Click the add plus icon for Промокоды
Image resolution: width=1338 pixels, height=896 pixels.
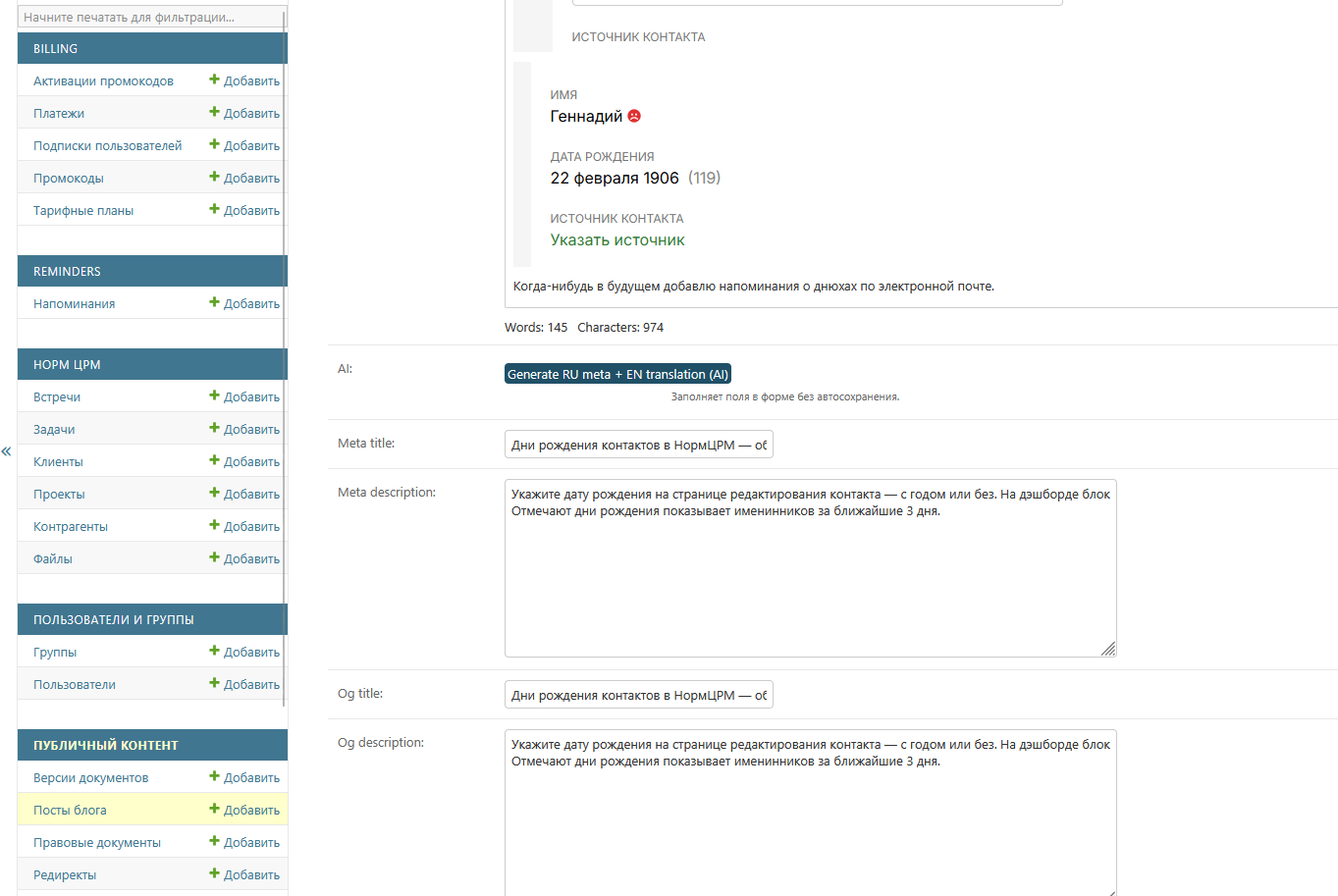tap(214, 178)
